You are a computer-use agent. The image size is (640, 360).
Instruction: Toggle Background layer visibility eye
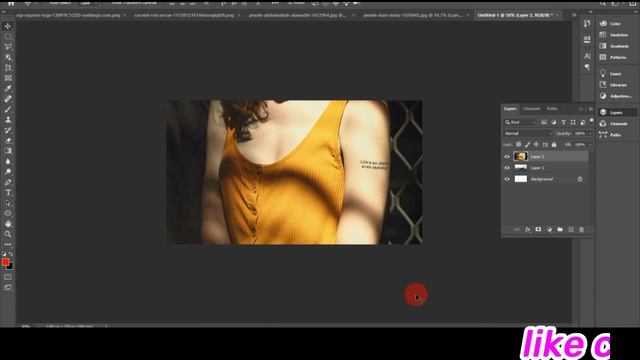[x=507, y=179]
